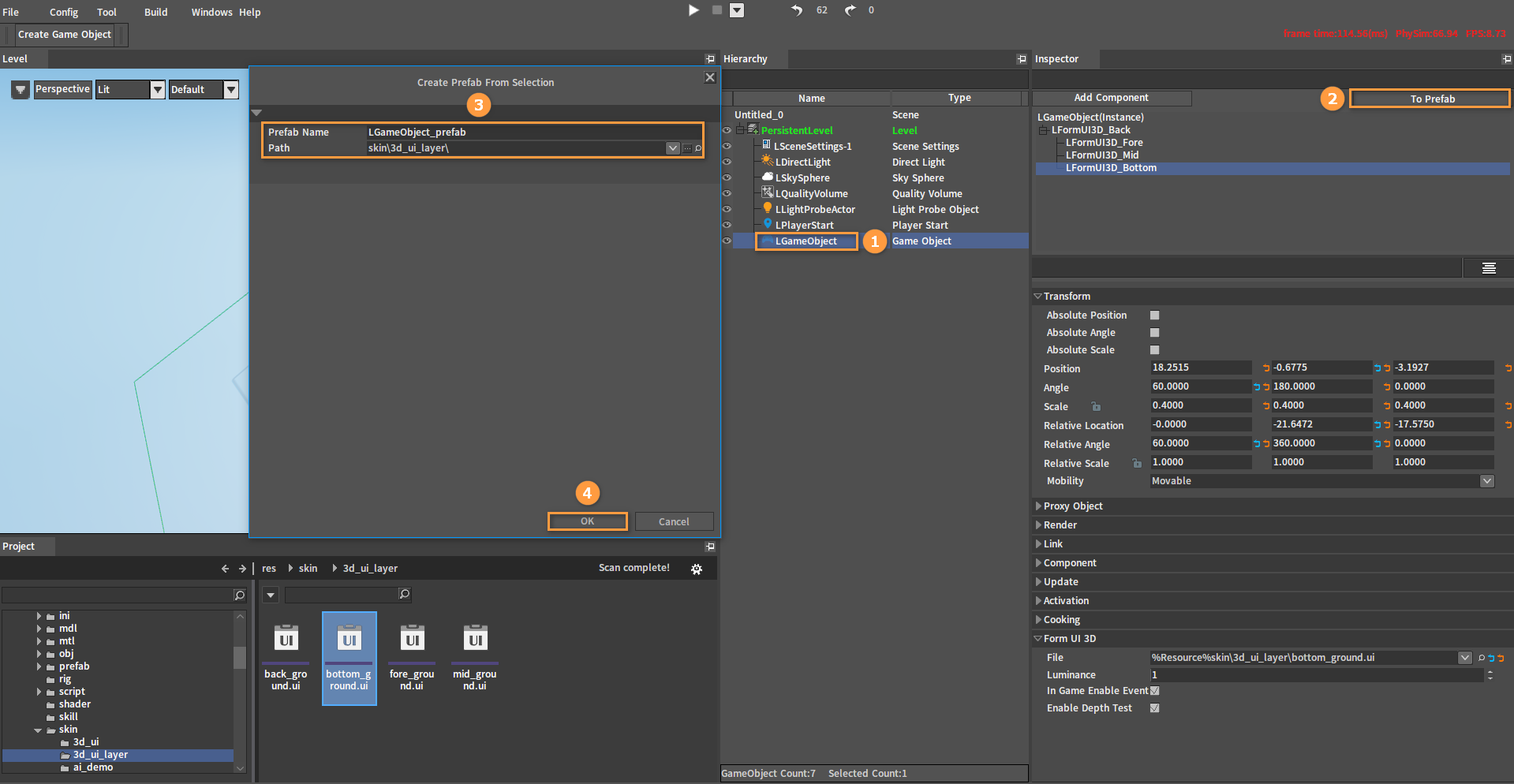Start the game with the Play button
The image size is (1514, 784).
(x=693, y=10)
